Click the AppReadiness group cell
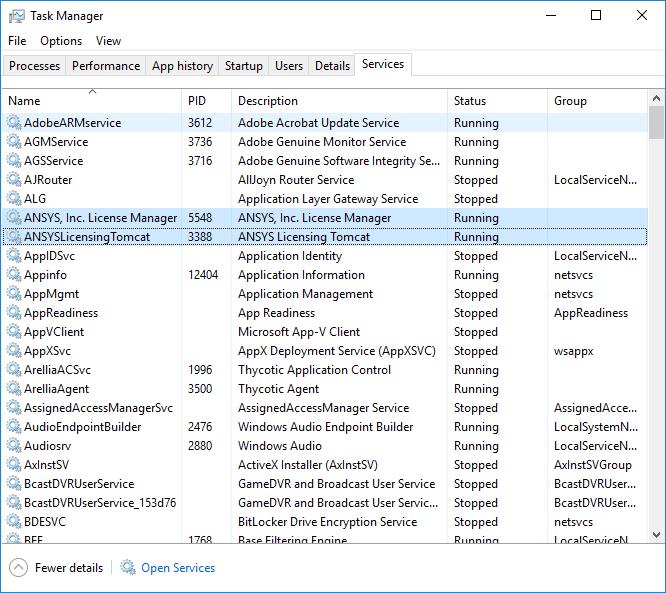This screenshot has width=666, height=593. [591, 313]
